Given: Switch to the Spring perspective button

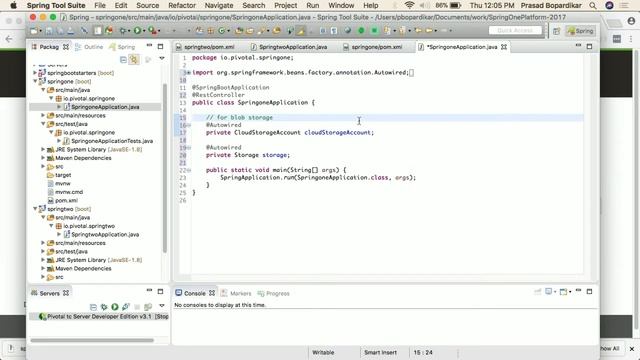Looking at the screenshot, I should click(580, 31).
